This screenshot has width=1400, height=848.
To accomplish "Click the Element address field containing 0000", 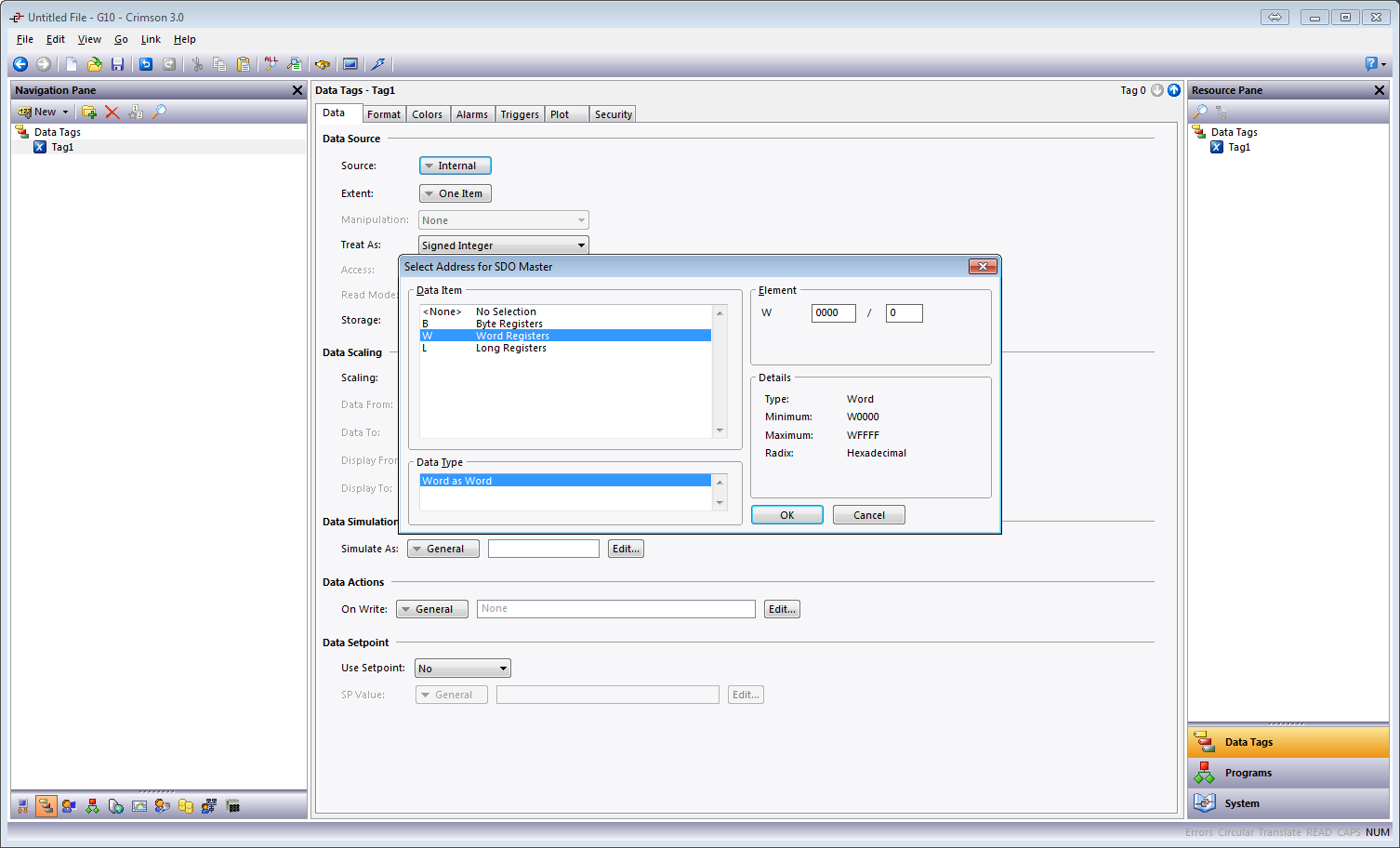I will (833, 313).
